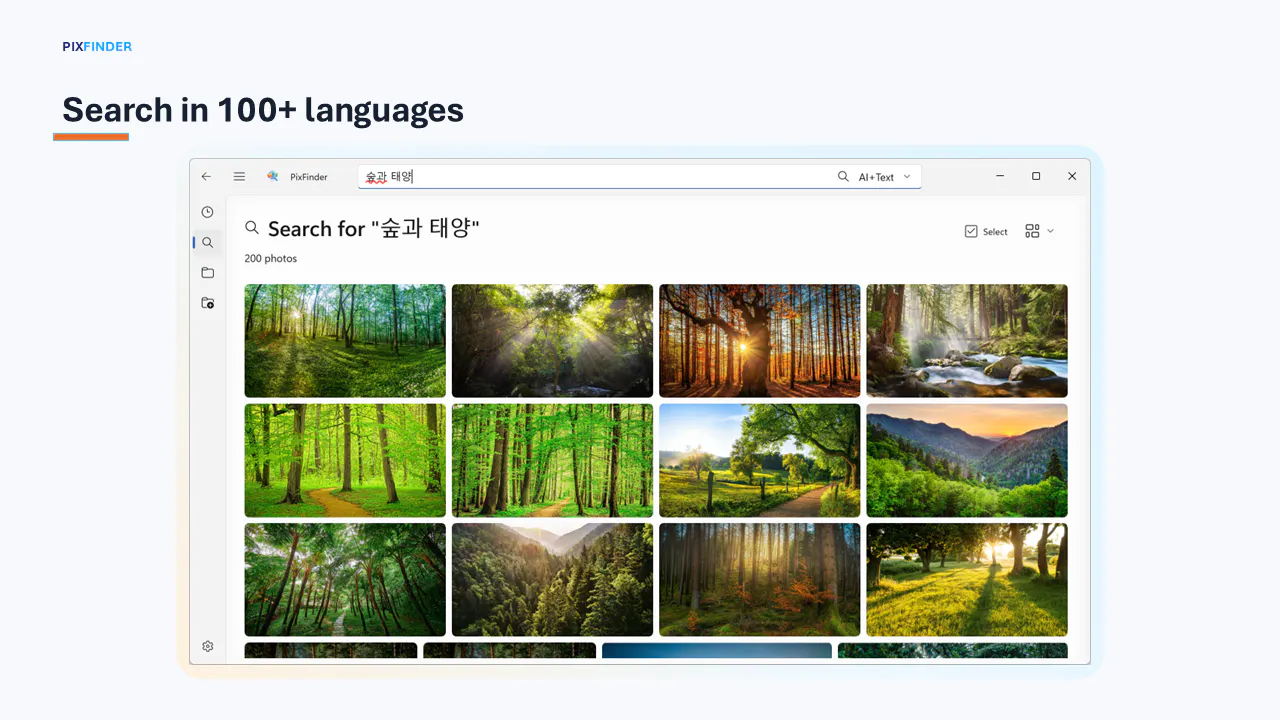The image size is (1280, 720).
Task: Open the dark forest with orange shrub photo
Action: [x=760, y=580]
